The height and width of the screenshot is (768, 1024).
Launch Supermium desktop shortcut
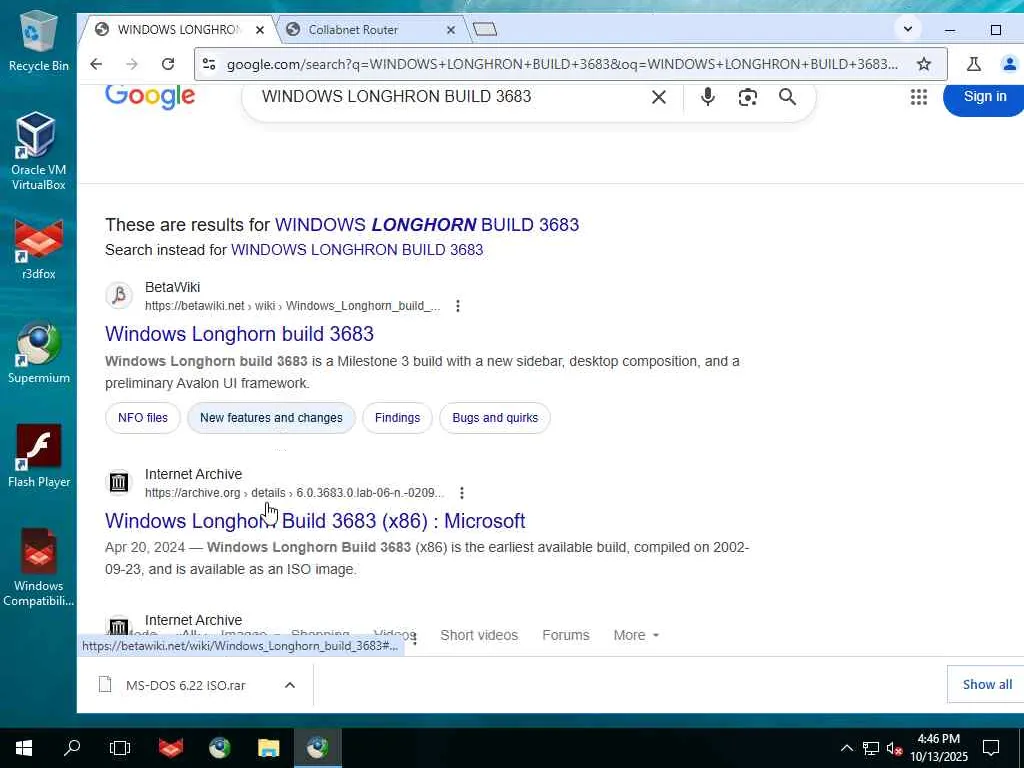pyautogui.click(x=38, y=353)
